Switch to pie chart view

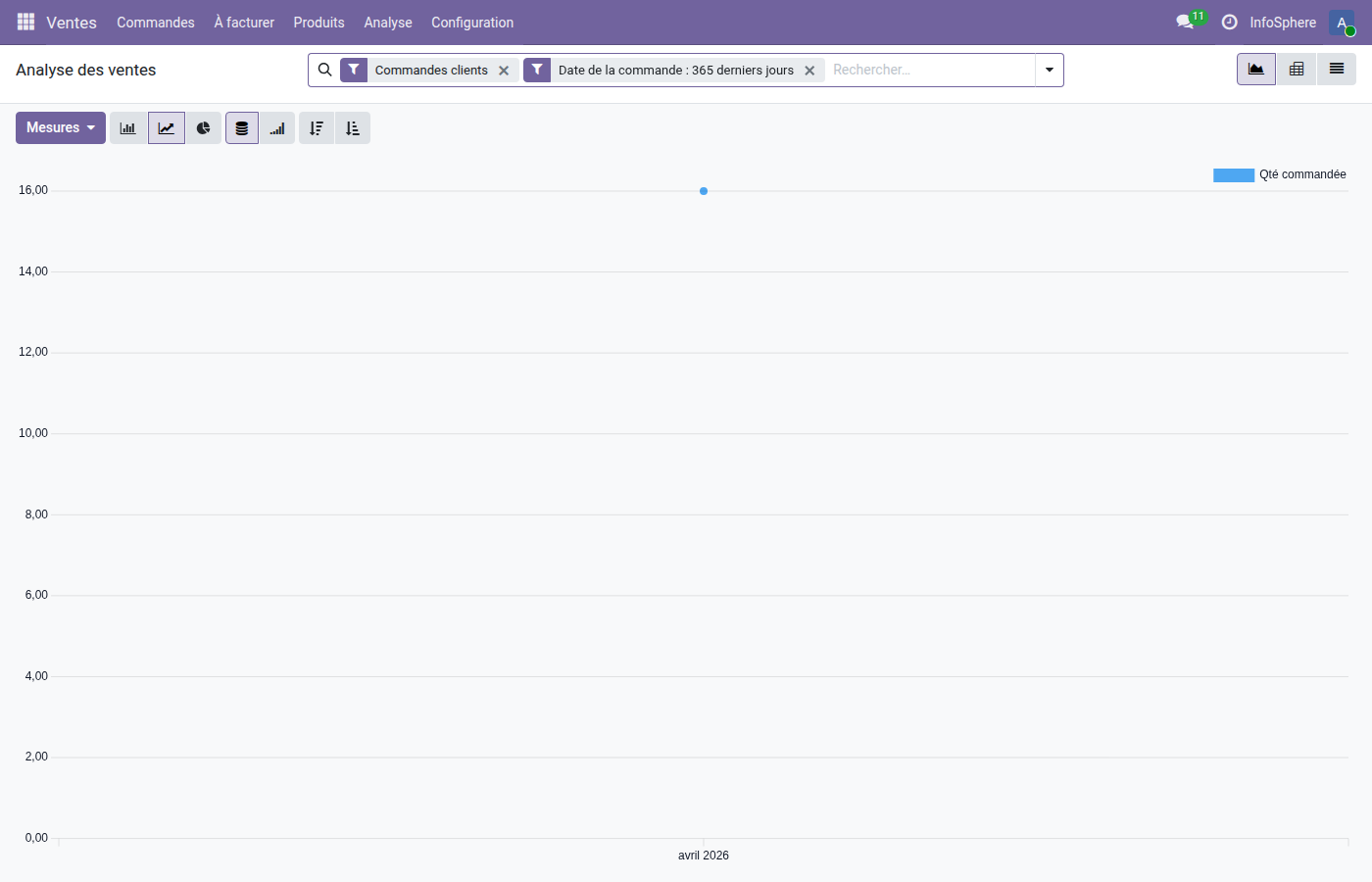tap(204, 127)
